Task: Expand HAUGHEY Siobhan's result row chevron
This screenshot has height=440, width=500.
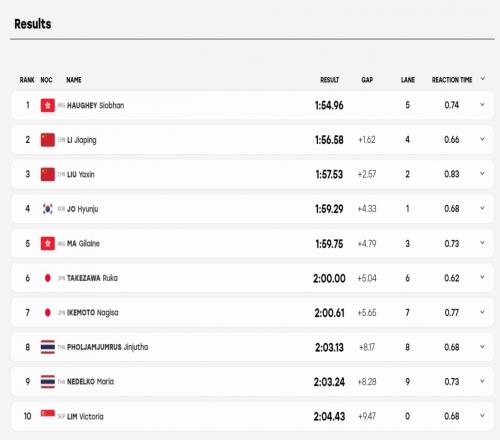Action: 482,105
